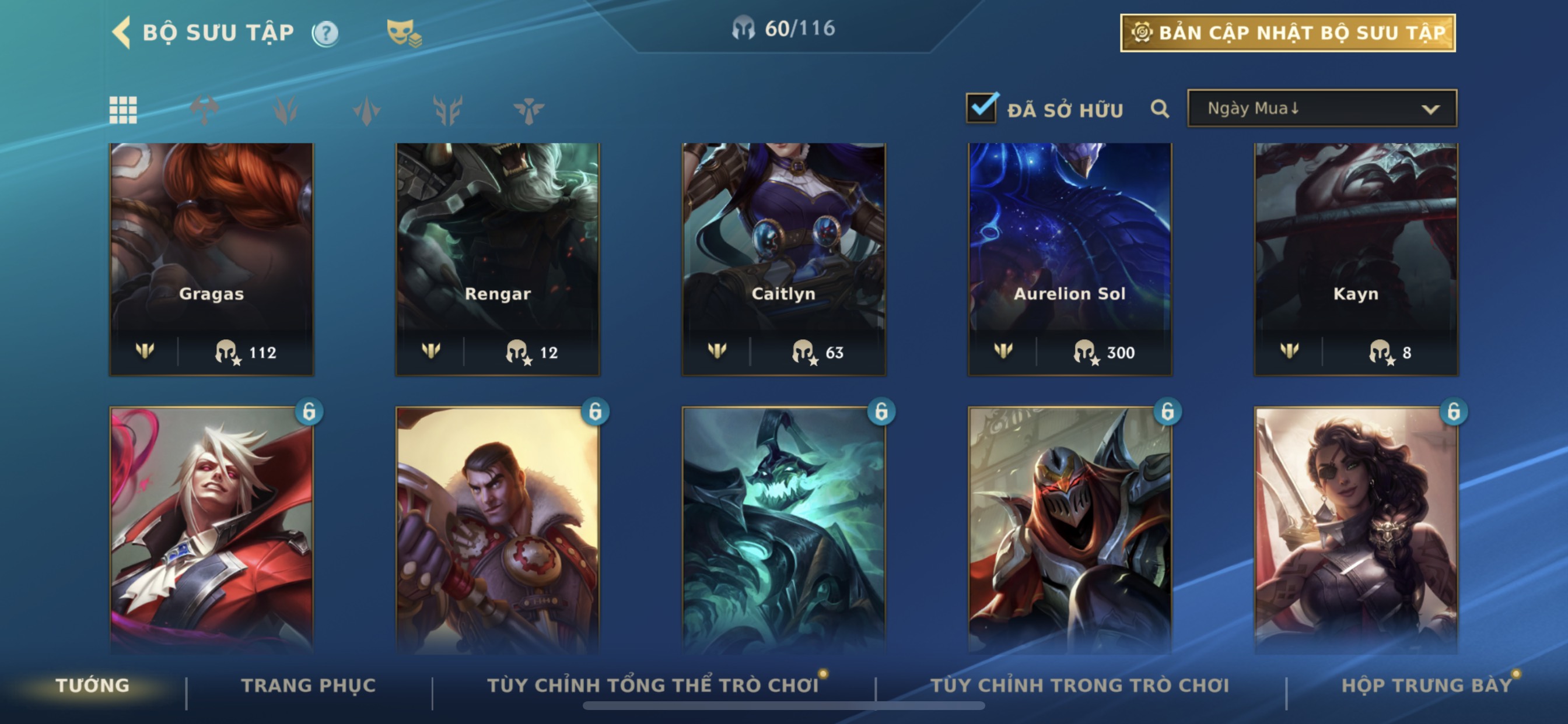Uncheck the Đã Sở Hữu owned filter

pos(982,108)
